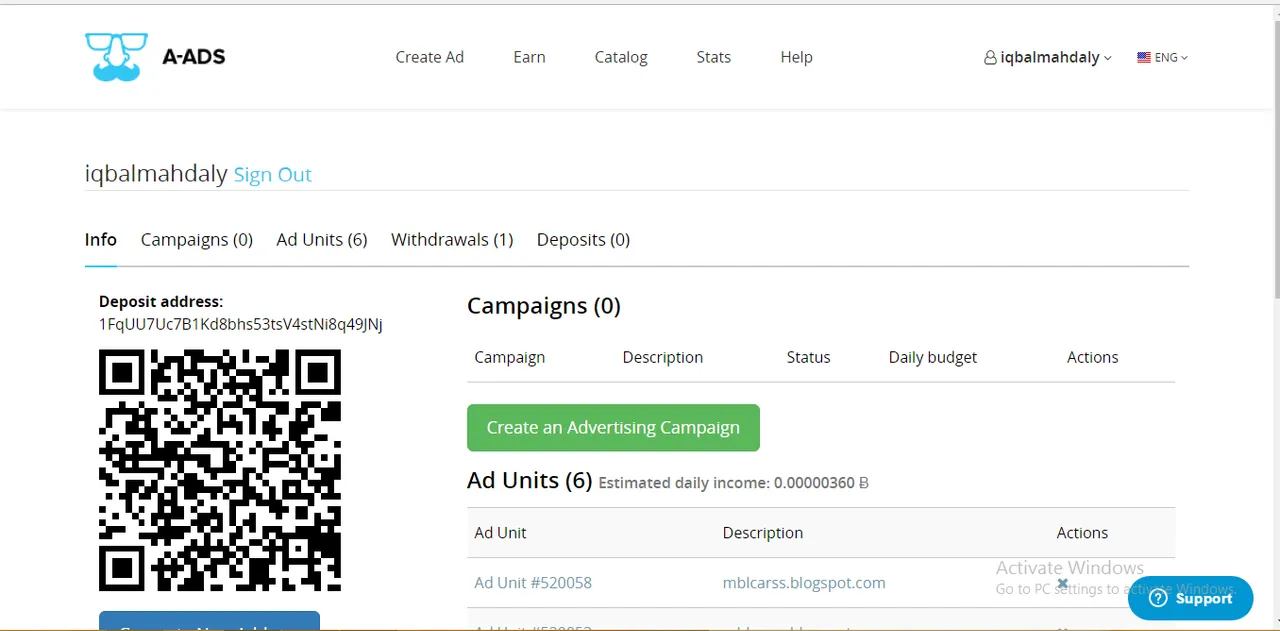The image size is (1280, 631).
Task: Click the question mark icon in Support
Action: [1159, 598]
